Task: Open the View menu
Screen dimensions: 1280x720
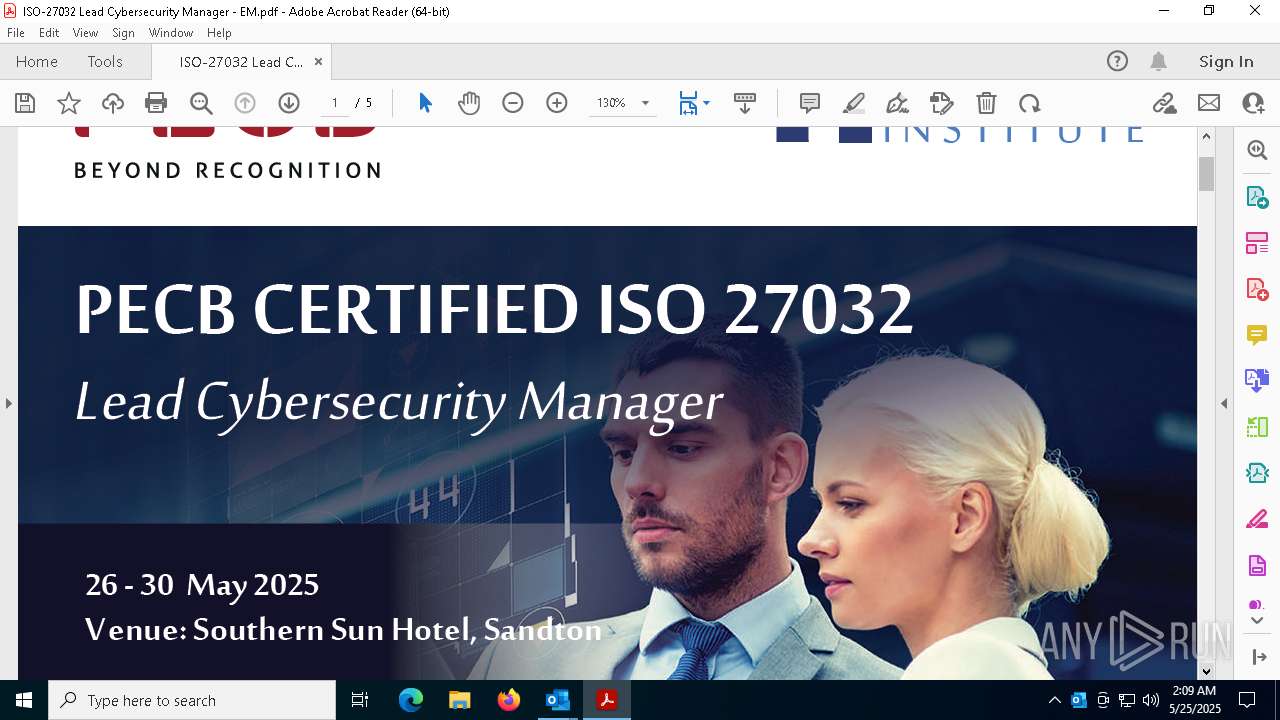Action: pos(85,33)
